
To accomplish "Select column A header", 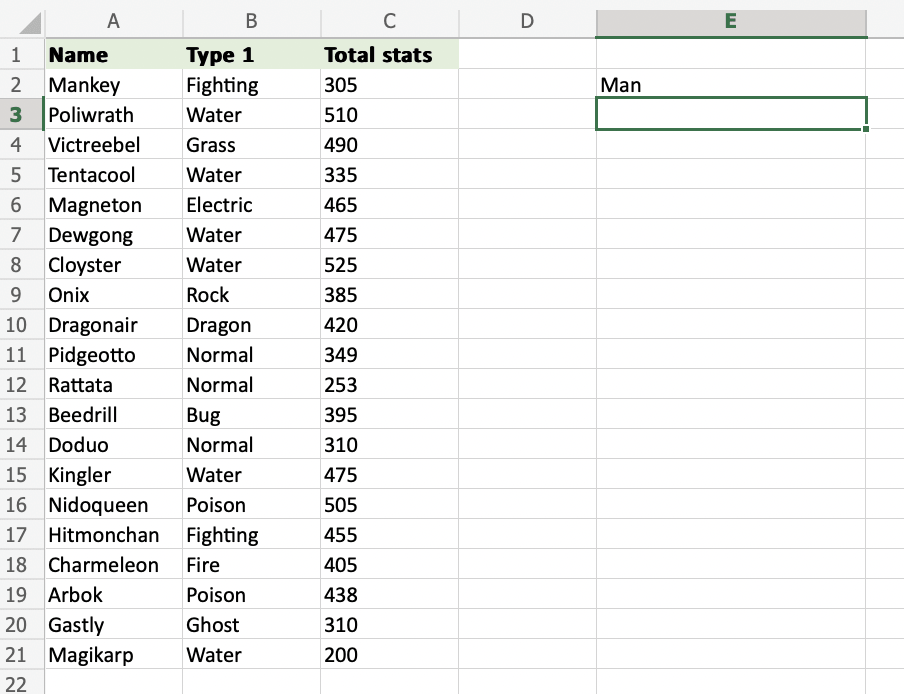I will 113,21.
